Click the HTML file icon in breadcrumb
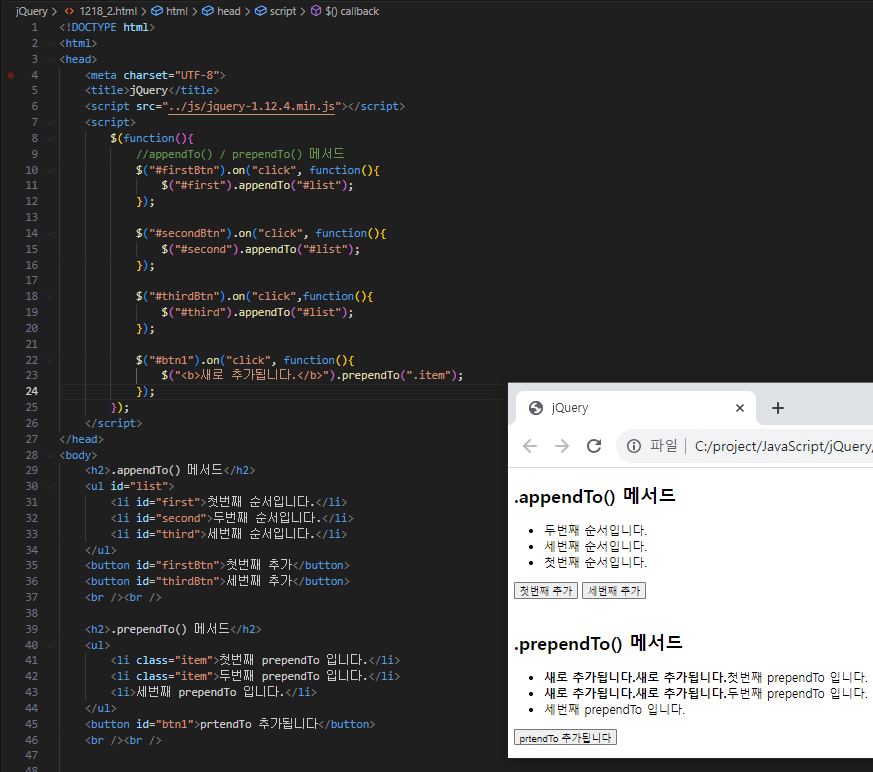 pos(69,11)
